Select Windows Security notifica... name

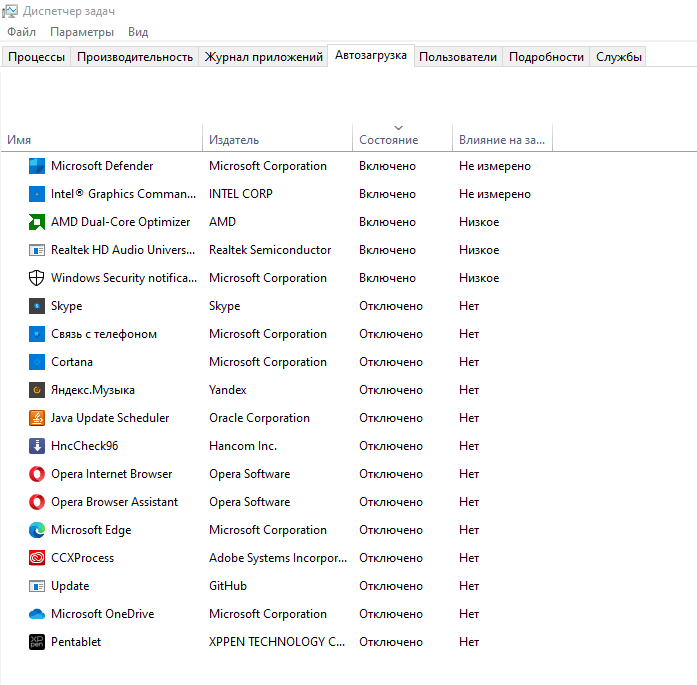coord(124,278)
